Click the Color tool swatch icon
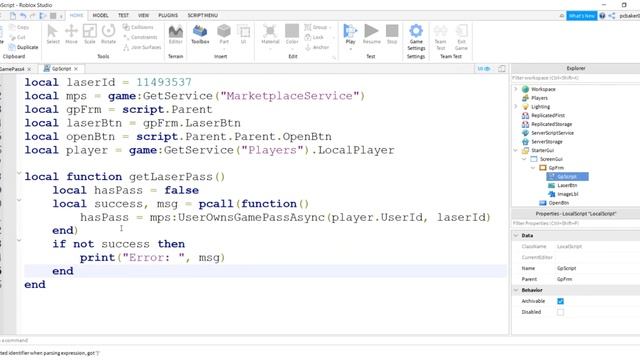640x360 pixels. tap(292, 31)
